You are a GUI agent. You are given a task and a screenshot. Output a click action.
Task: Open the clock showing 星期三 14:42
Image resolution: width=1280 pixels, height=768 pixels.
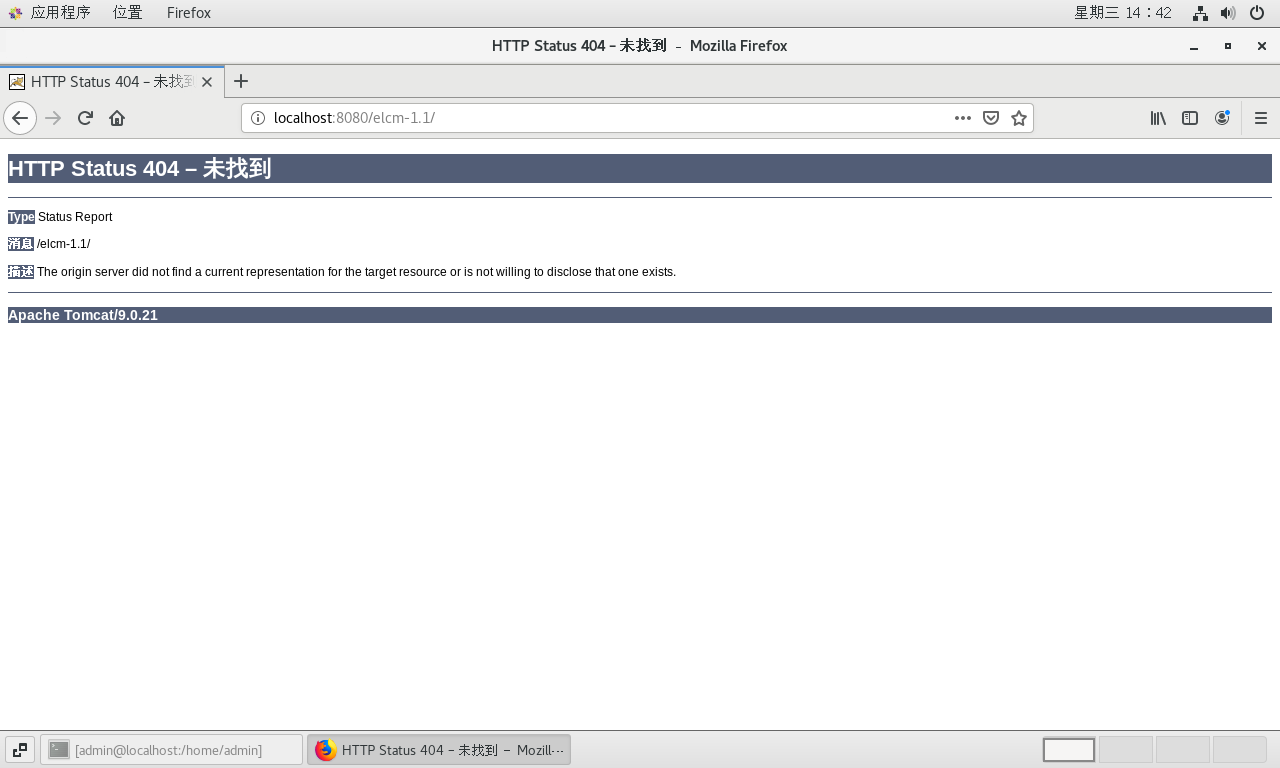tap(1123, 13)
